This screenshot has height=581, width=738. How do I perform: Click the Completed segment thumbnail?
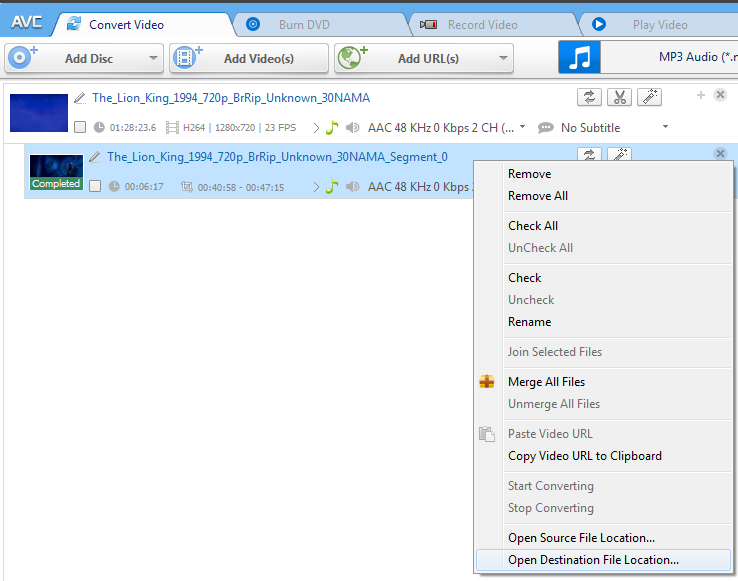(56, 172)
